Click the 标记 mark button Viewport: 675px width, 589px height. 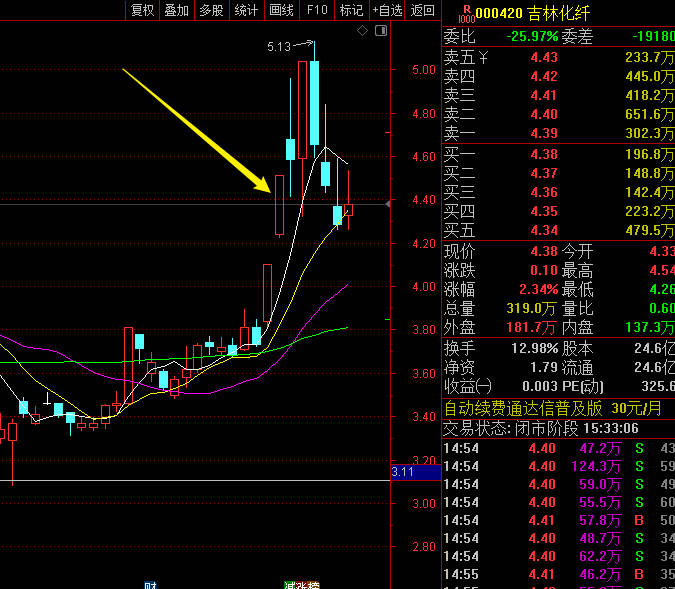351,10
